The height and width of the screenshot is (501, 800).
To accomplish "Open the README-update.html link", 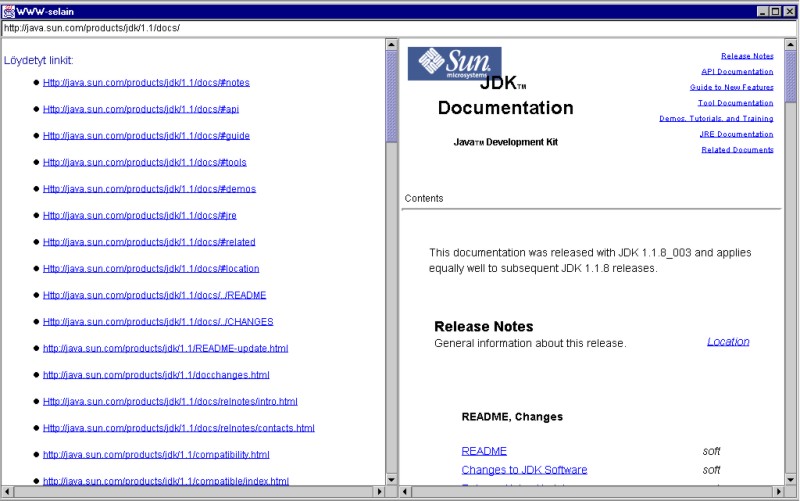I will pyautogui.click(x=165, y=348).
